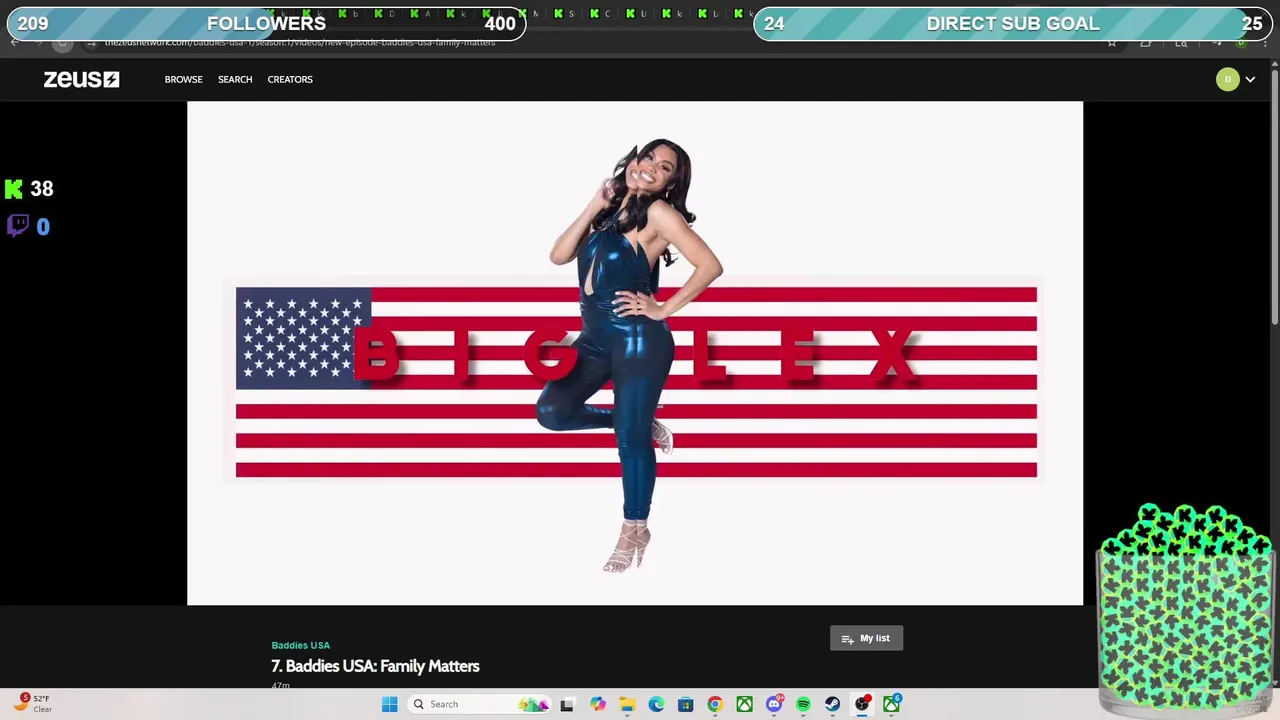This screenshot has width=1280, height=720.
Task: Expand the account dropdown chevron
Action: coord(1250,79)
